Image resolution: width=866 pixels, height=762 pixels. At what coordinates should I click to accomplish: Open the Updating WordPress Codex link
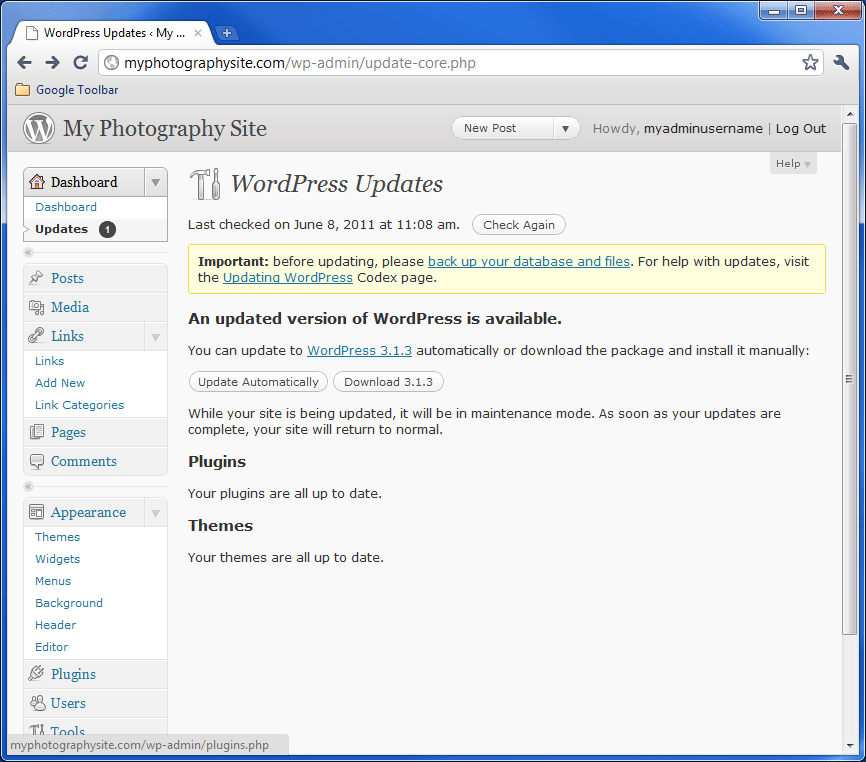click(x=288, y=278)
